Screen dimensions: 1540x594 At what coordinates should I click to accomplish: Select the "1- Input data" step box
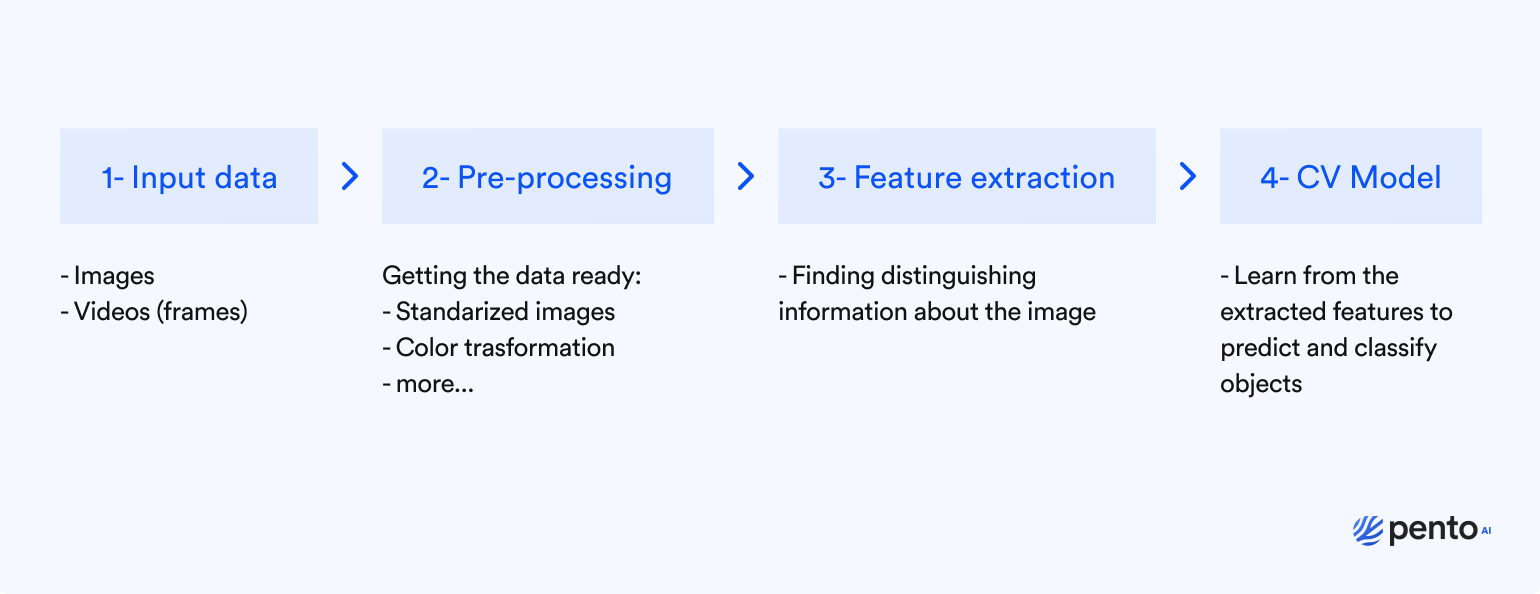pyautogui.click(x=189, y=177)
